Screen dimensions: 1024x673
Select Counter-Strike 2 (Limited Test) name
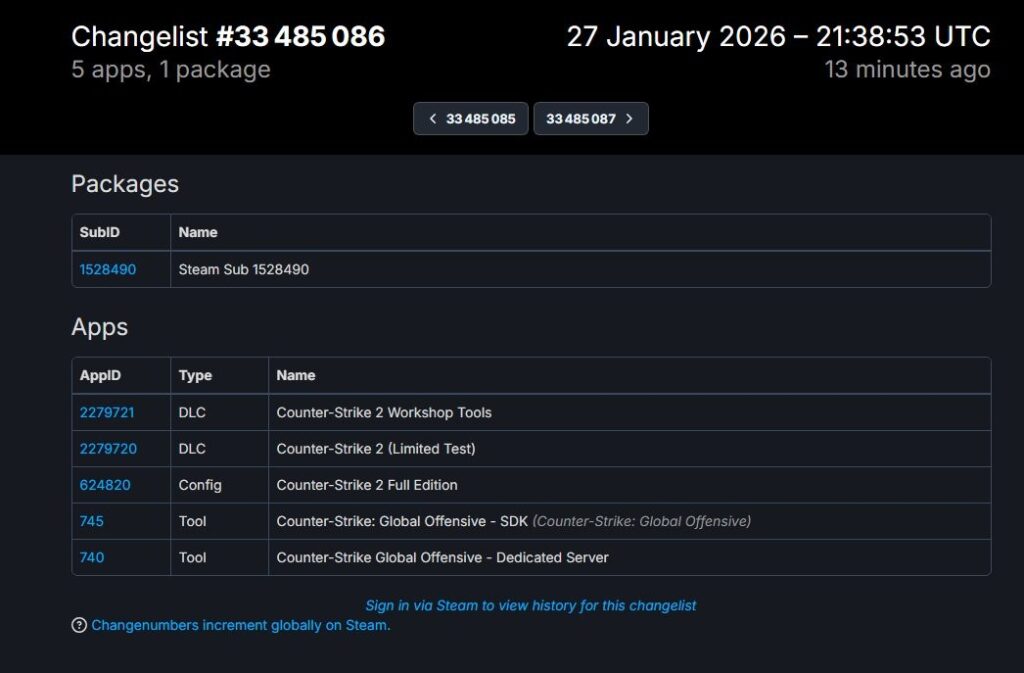pyautogui.click(x=376, y=449)
